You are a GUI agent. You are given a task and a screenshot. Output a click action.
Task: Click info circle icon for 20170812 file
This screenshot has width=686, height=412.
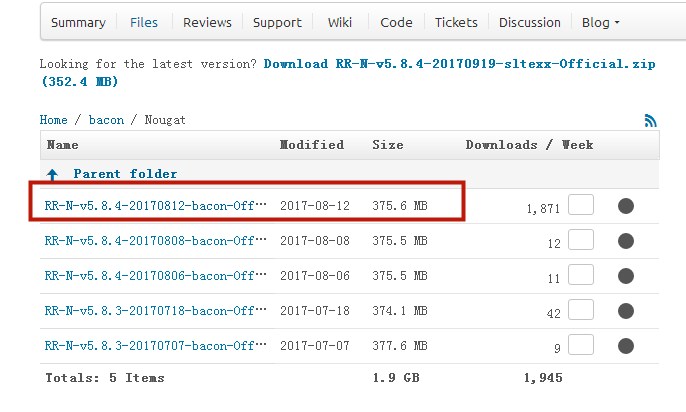click(x=626, y=206)
